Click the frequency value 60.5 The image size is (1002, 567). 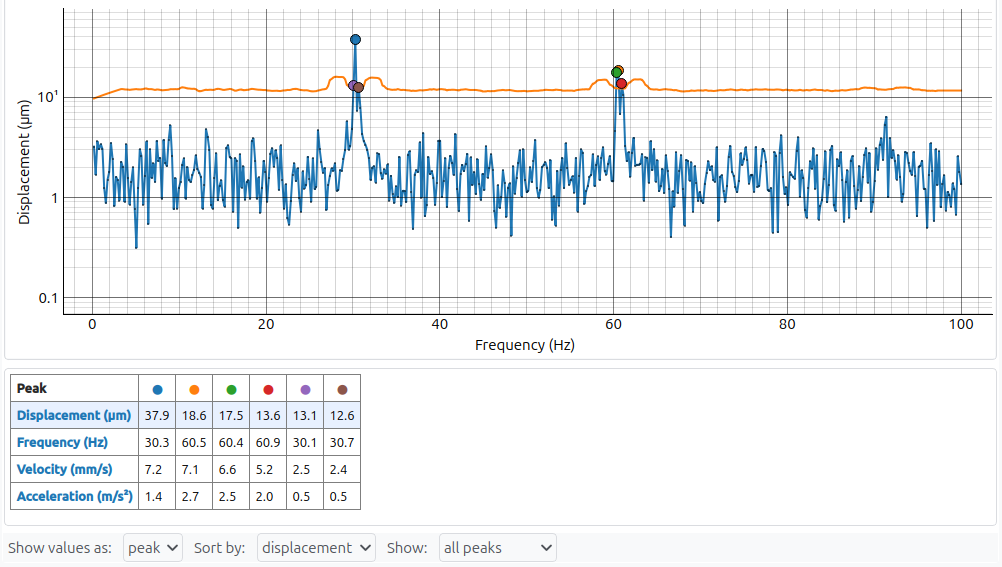[x=194, y=442]
